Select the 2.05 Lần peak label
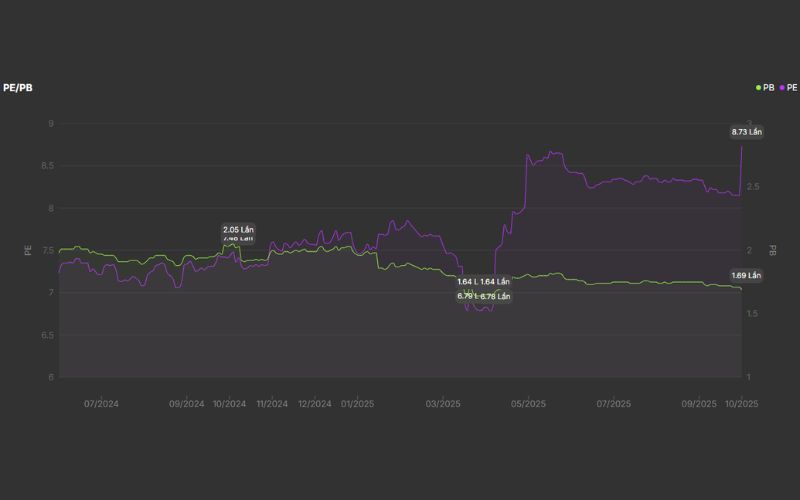 pos(238,229)
